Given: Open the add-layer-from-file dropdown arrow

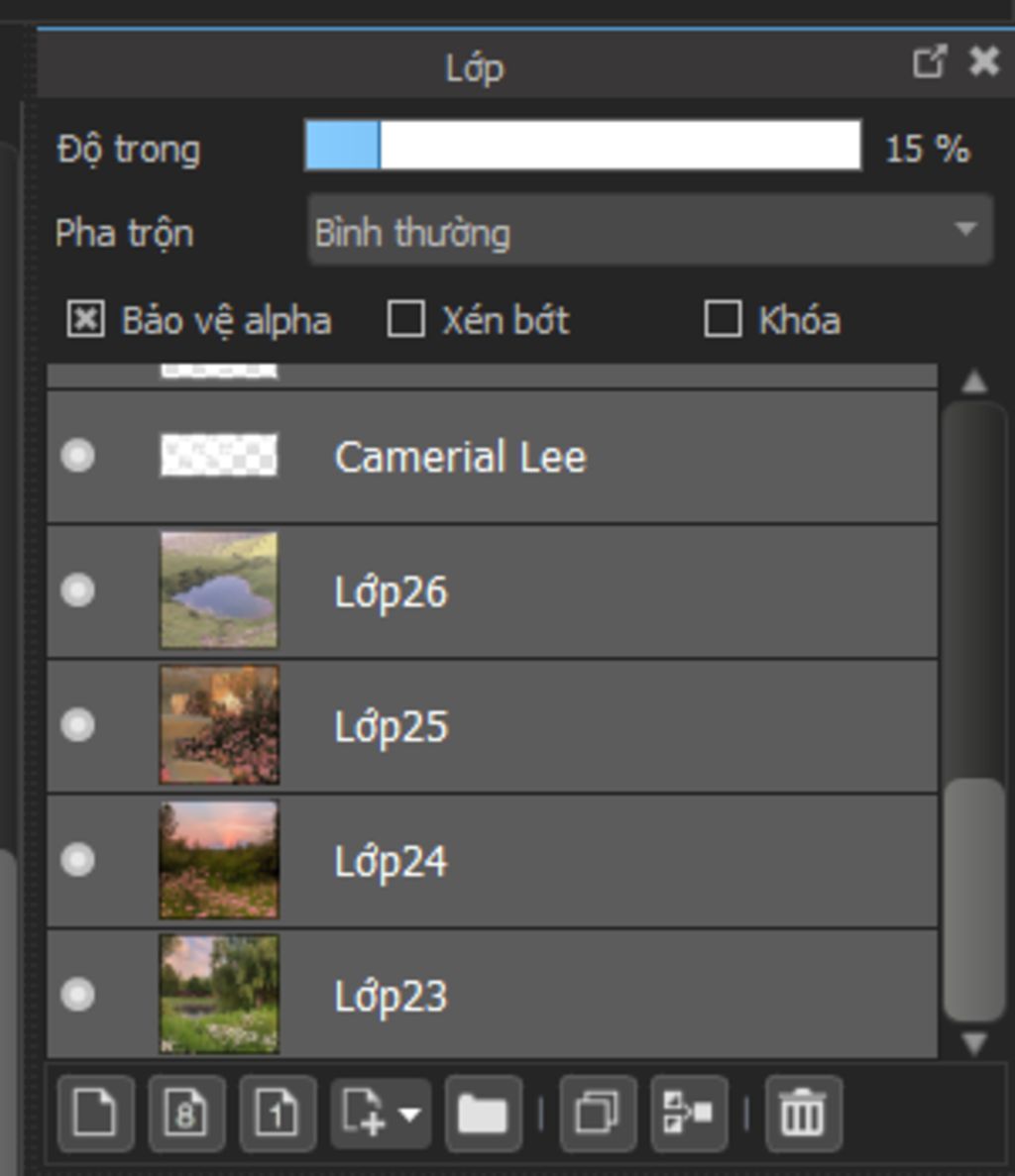Looking at the screenshot, I should (409, 1114).
